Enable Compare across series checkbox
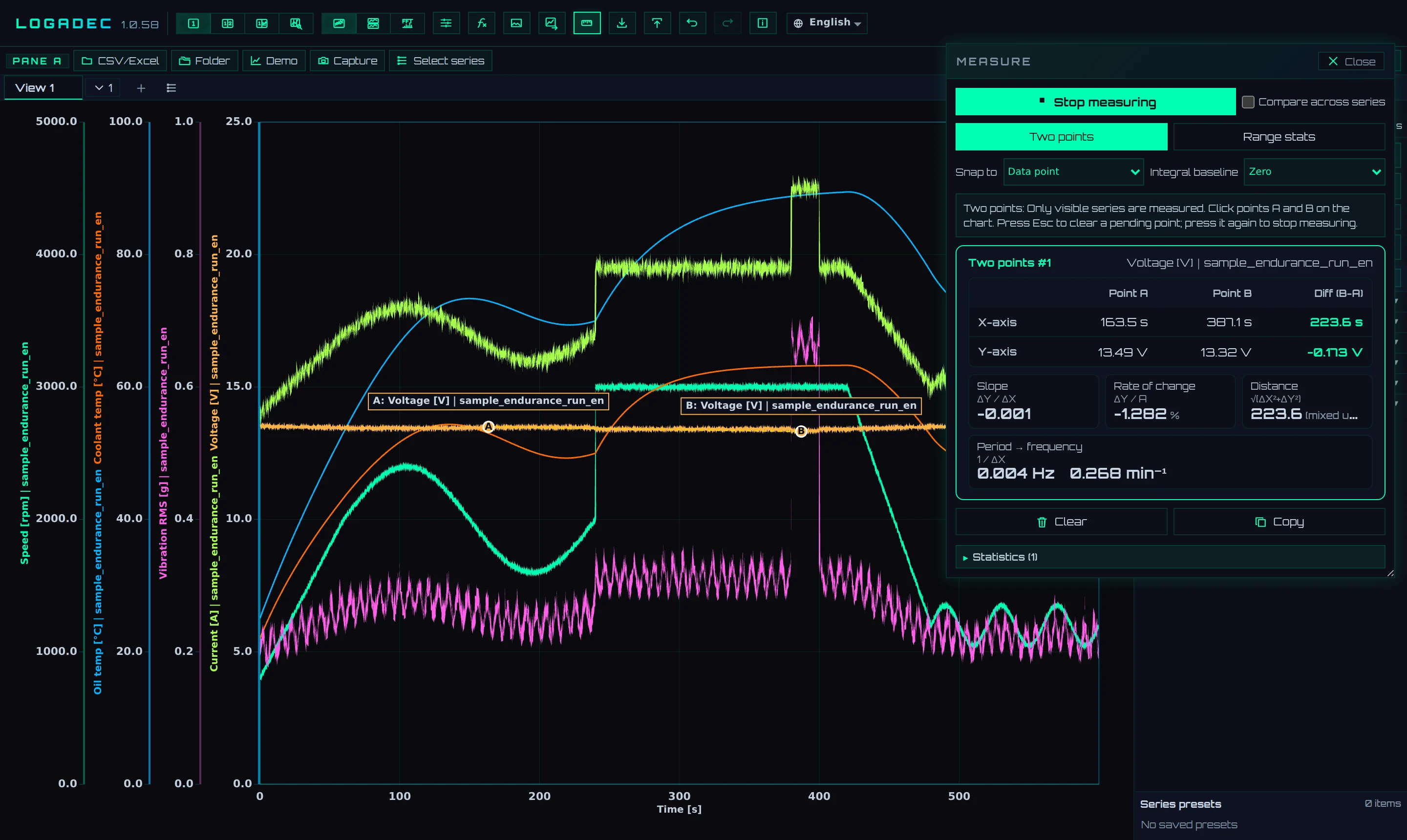This screenshot has height=840, width=1407. pos(1248,102)
